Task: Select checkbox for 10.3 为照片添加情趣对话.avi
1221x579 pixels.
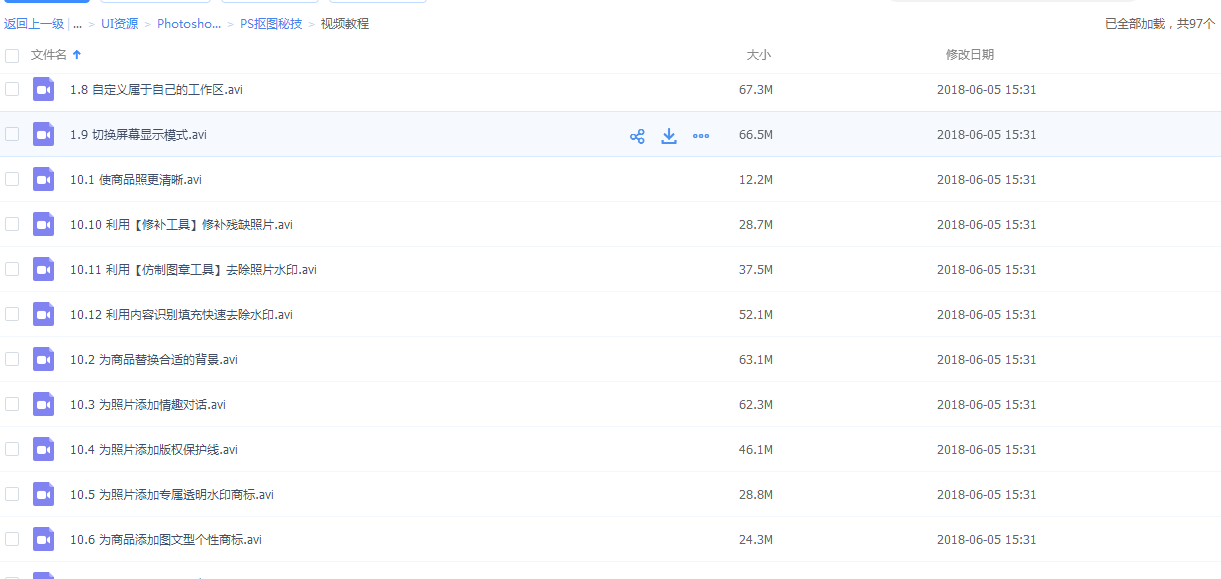Action: point(12,404)
